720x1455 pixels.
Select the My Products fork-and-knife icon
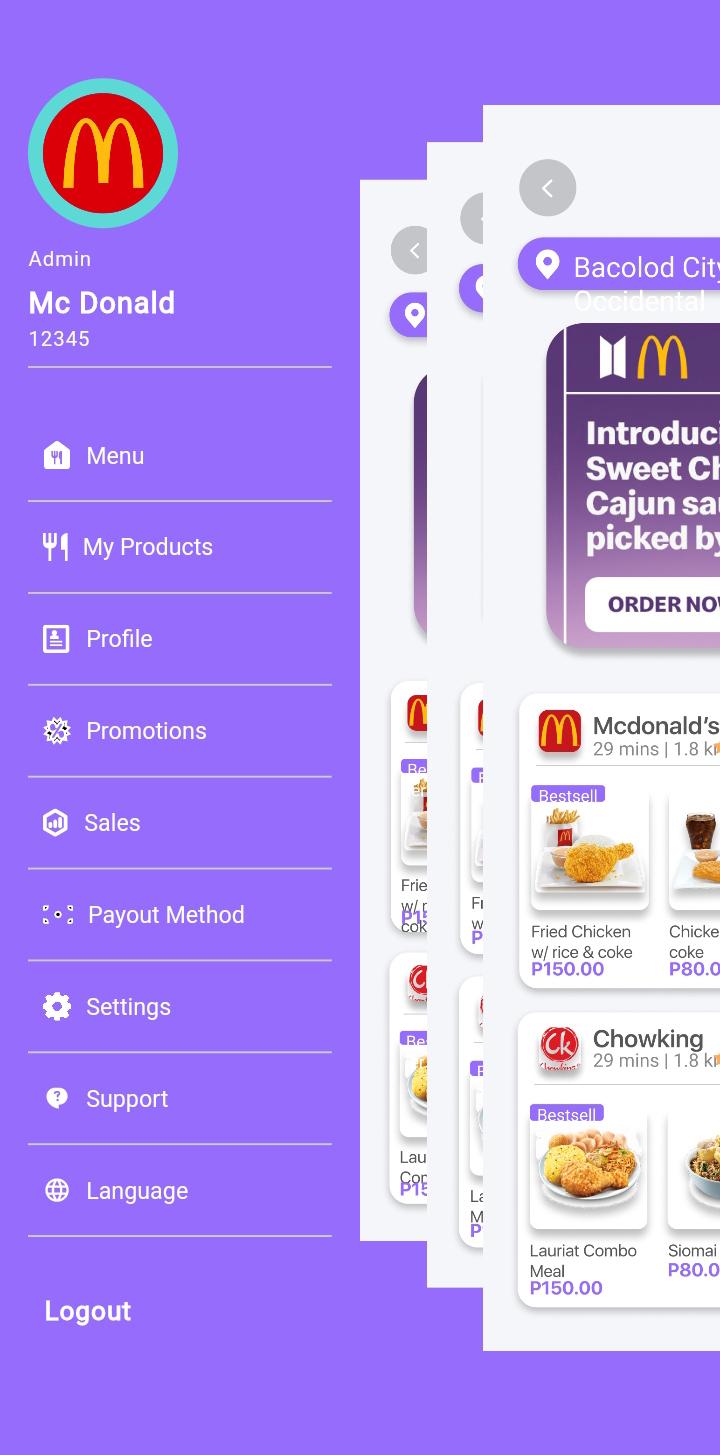[56, 547]
